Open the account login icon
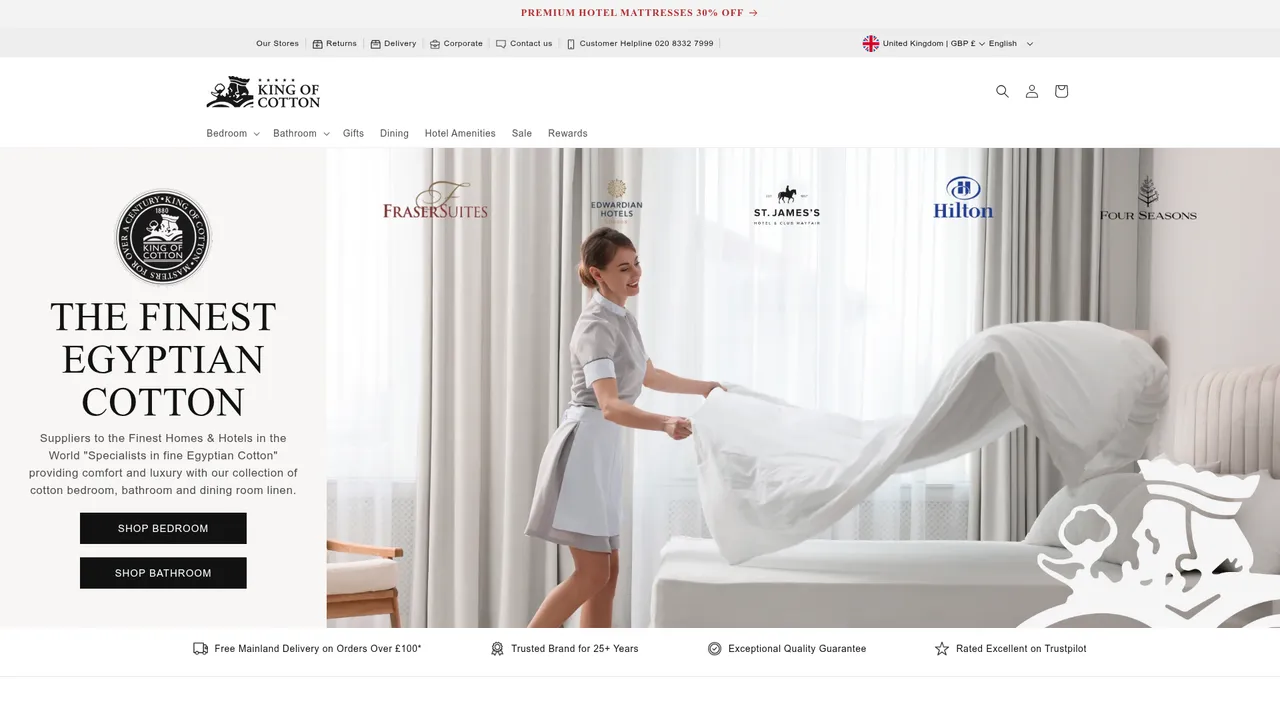Viewport: 1280px width, 720px height. [x=1032, y=91]
